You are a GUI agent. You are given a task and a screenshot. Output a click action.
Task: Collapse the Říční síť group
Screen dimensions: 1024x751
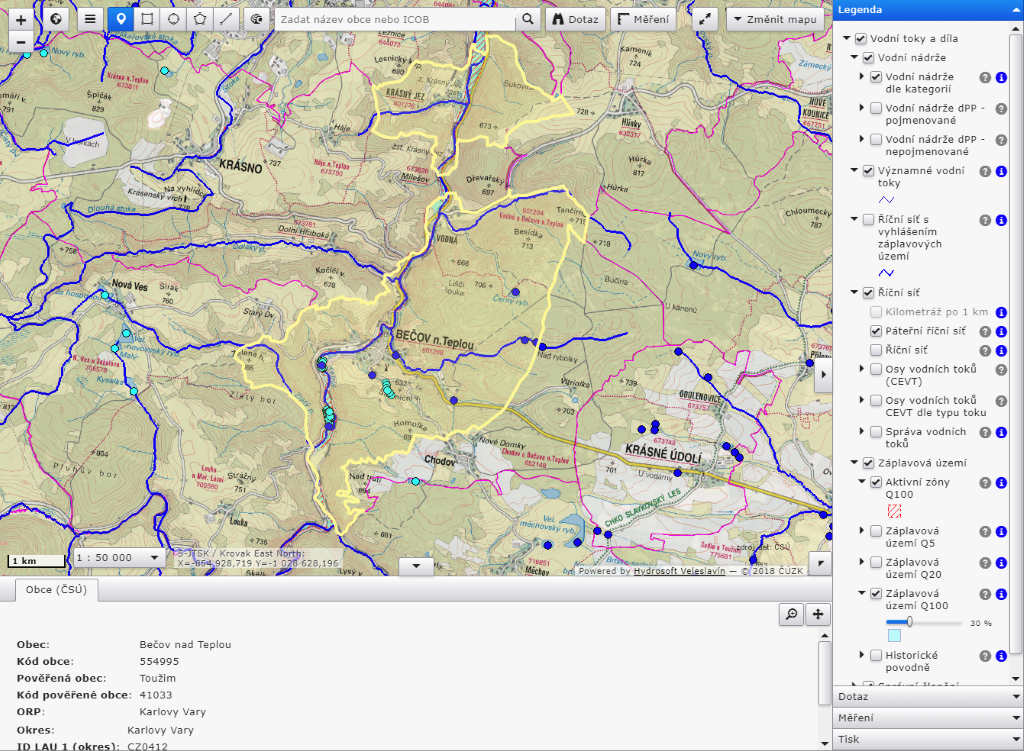pyautogui.click(x=854, y=293)
